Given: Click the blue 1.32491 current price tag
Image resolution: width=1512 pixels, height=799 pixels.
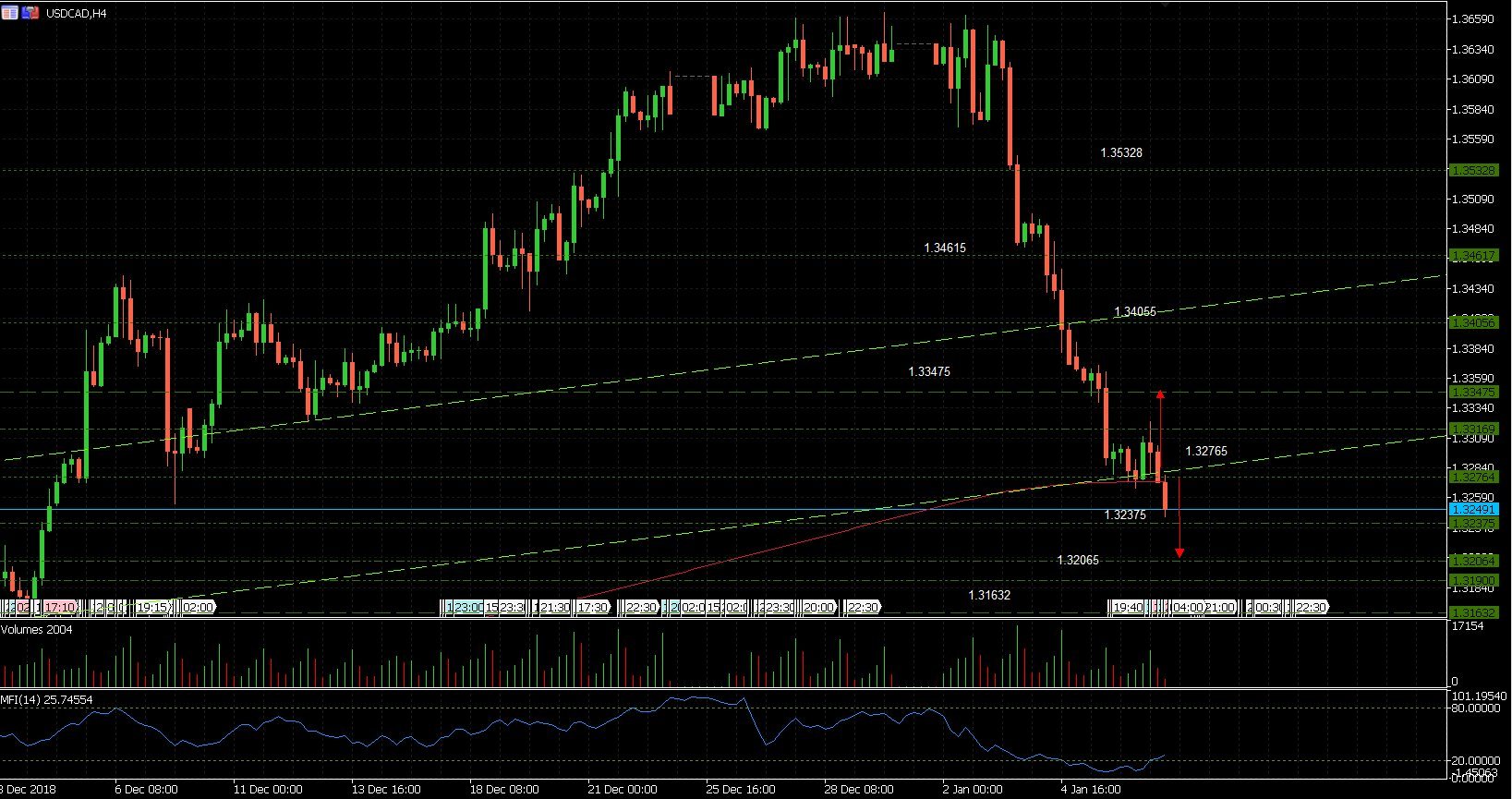Looking at the screenshot, I should click(1473, 509).
